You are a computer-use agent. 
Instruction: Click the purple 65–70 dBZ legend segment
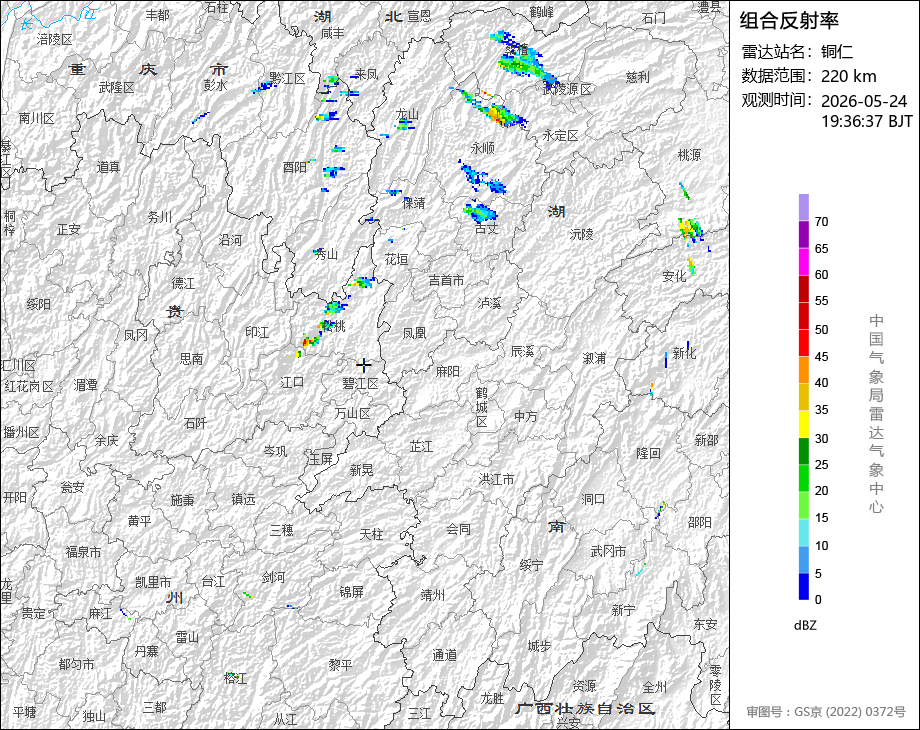[804, 234]
